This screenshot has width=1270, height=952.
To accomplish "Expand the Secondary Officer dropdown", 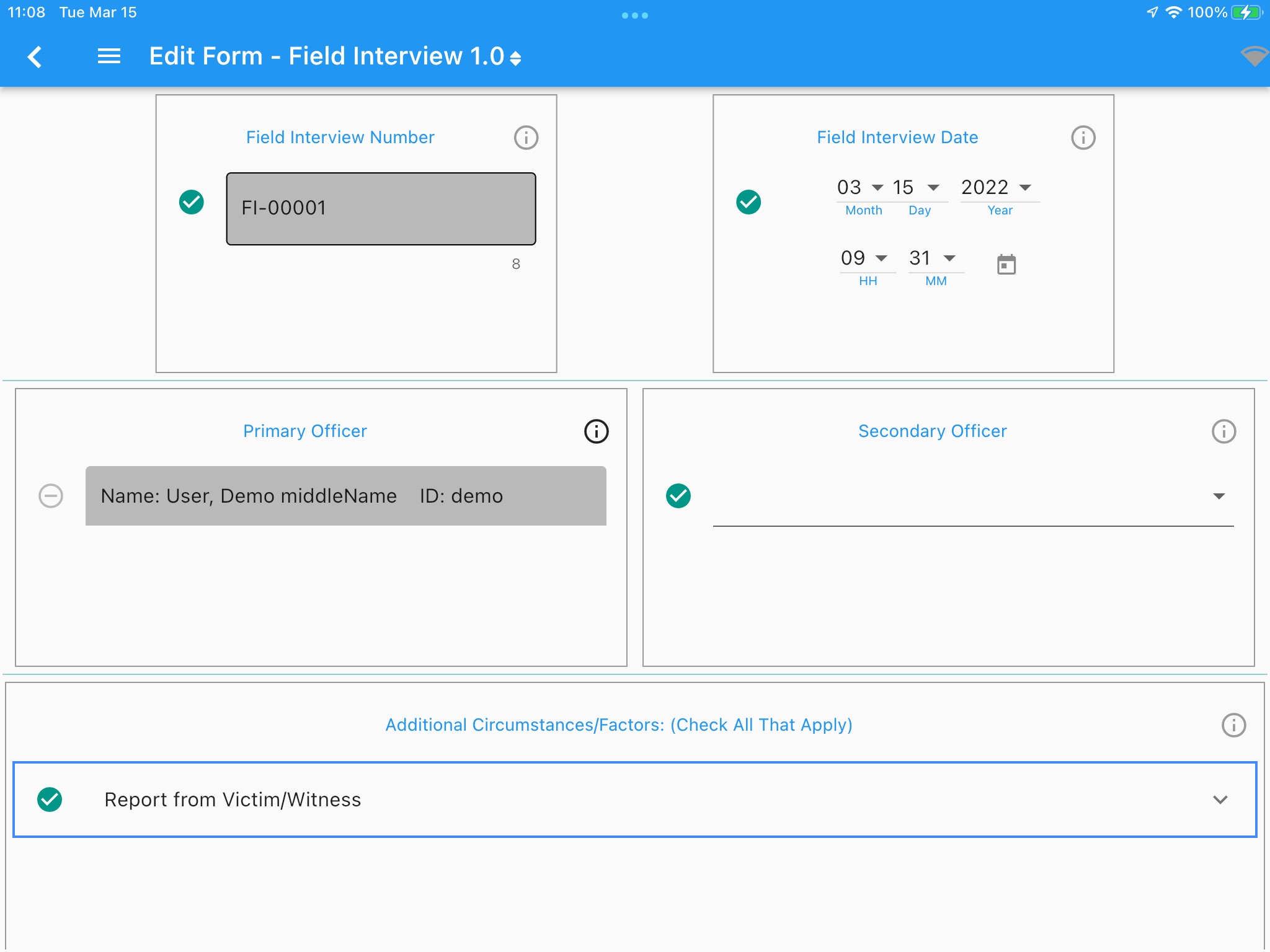I will point(1219,496).
